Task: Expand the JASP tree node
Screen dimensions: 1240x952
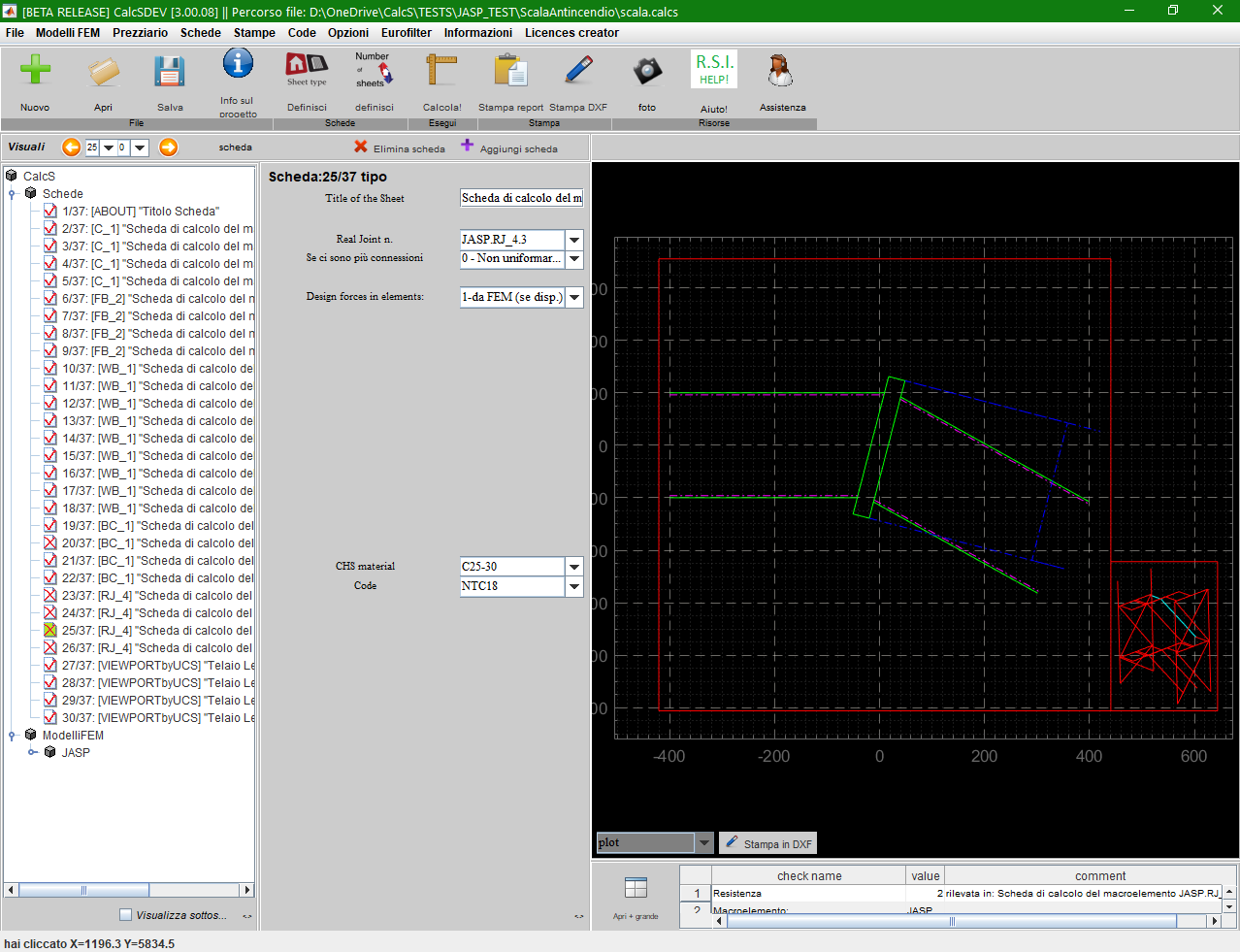Action: 32,752
